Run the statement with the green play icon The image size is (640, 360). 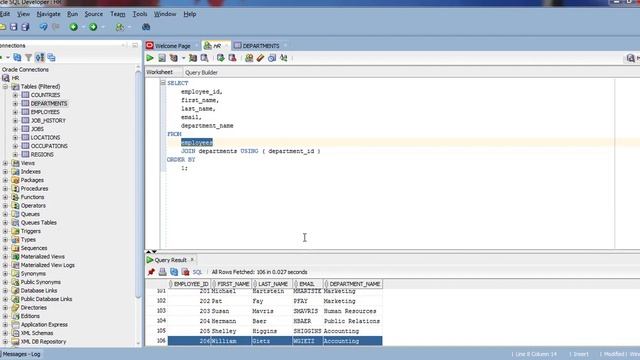pyautogui.click(x=150, y=58)
